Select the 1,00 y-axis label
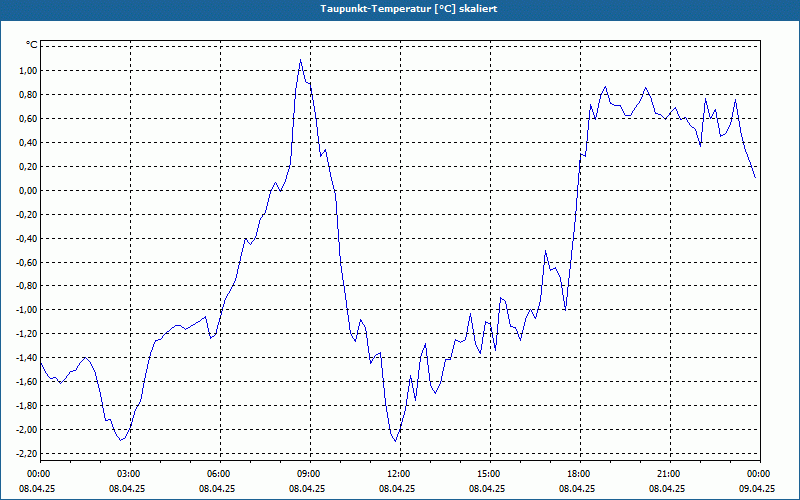 (29, 71)
